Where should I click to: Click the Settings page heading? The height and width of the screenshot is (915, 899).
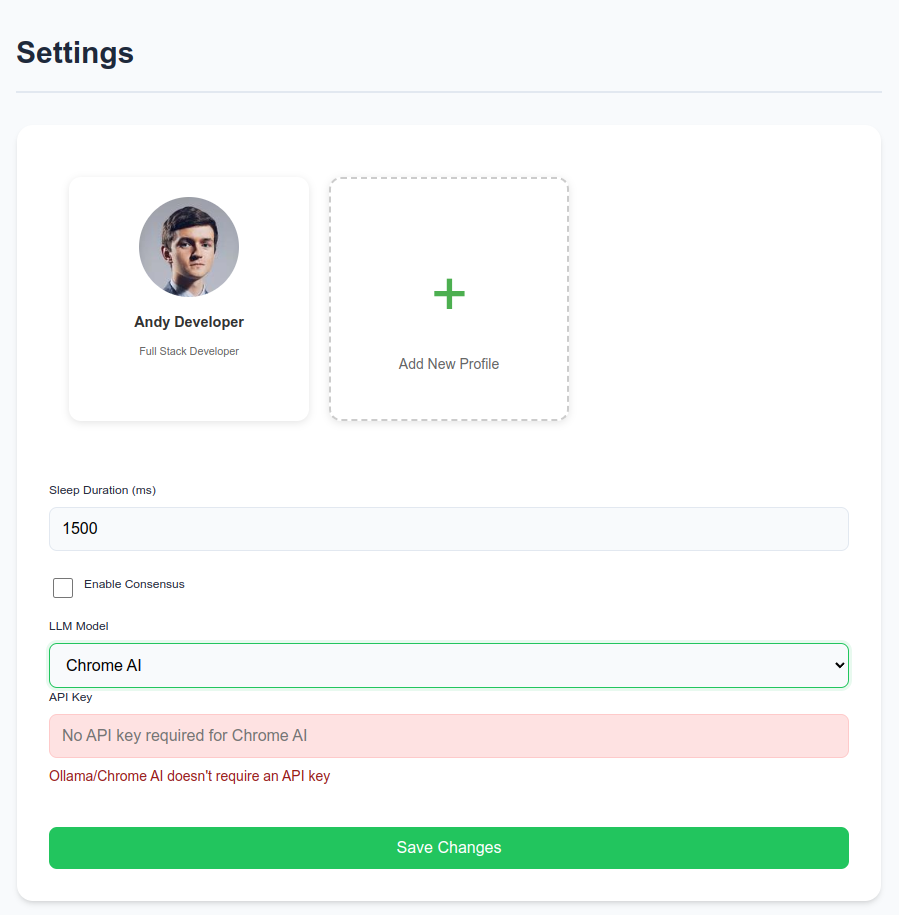pyautogui.click(x=75, y=53)
